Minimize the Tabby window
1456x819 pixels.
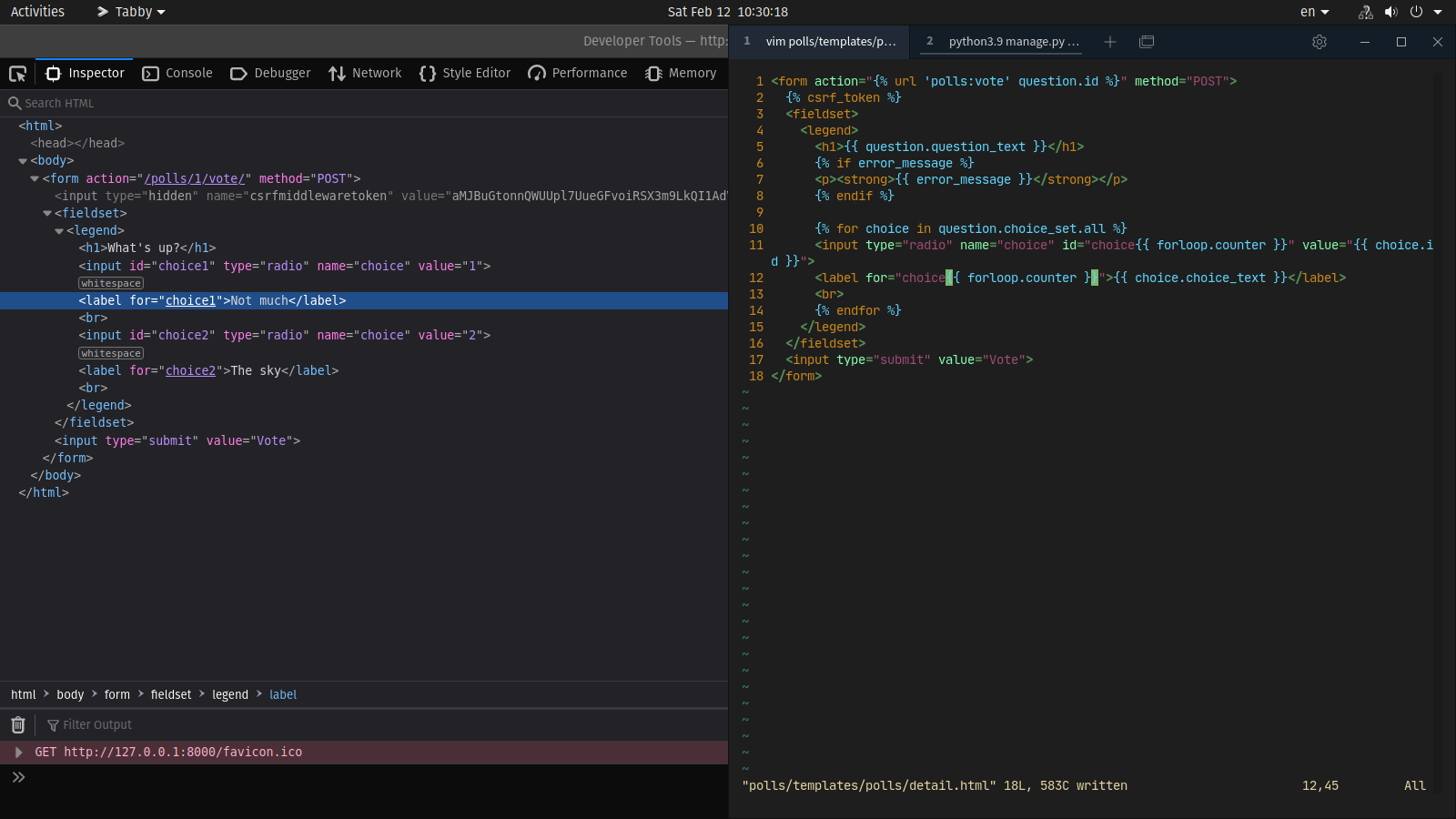click(1365, 42)
